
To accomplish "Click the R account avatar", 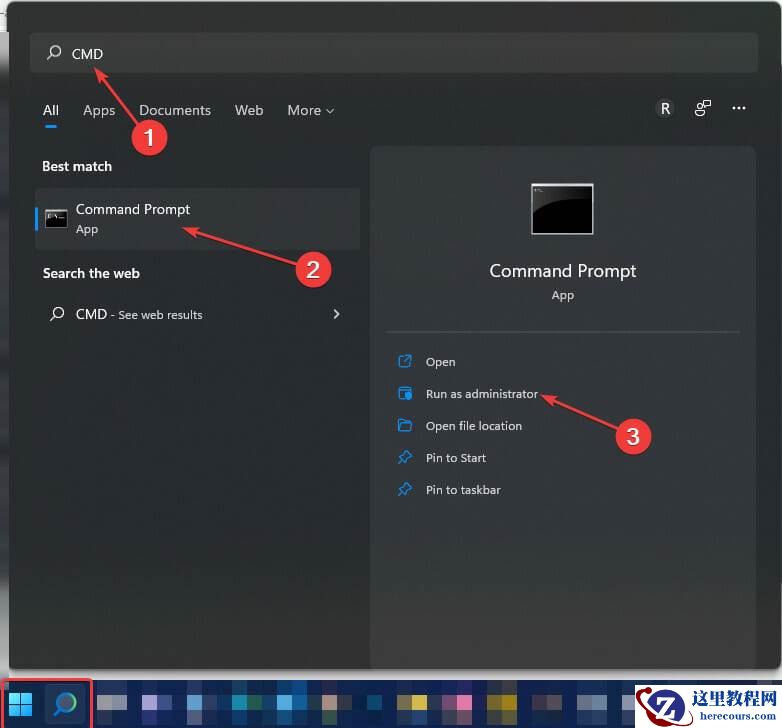I will [x=665, y=108].
